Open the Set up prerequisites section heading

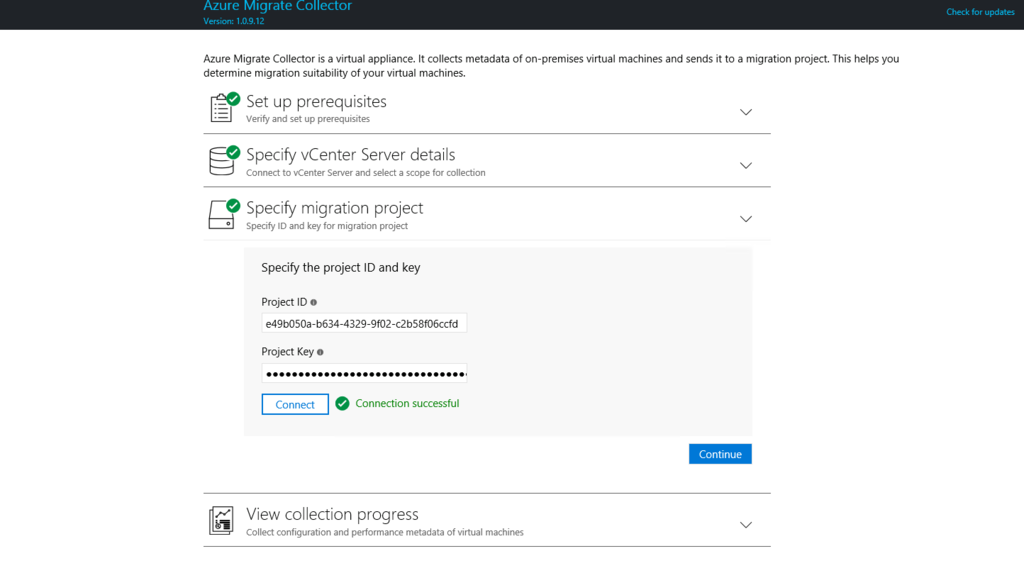tap(316, 102)
